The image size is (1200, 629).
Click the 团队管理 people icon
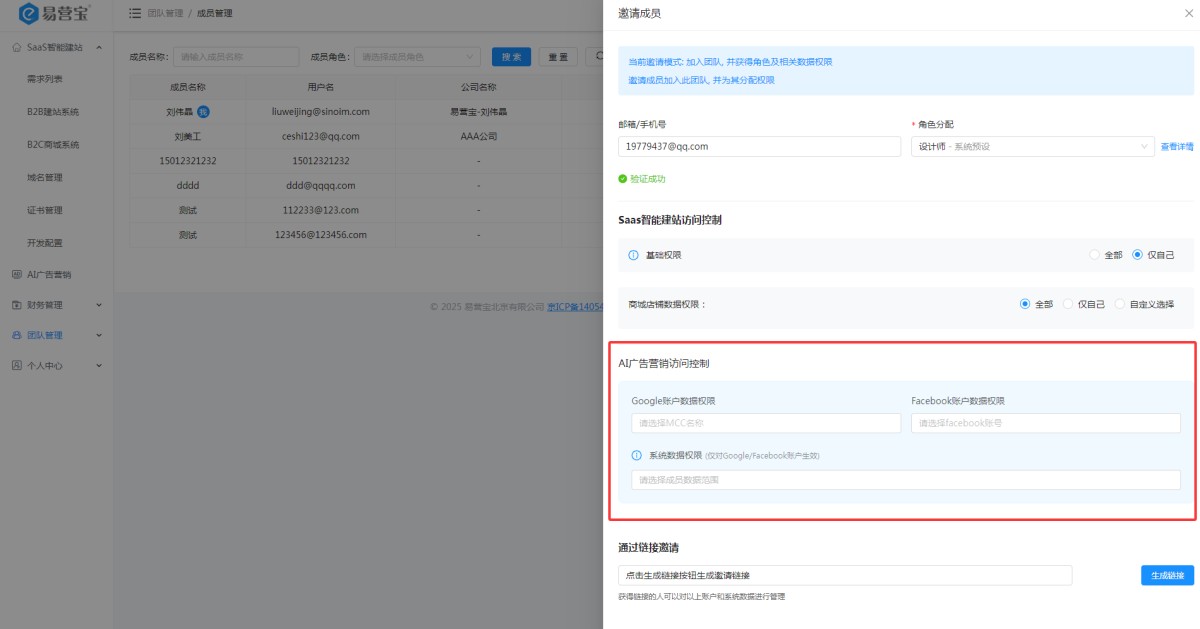pos(17,335)
